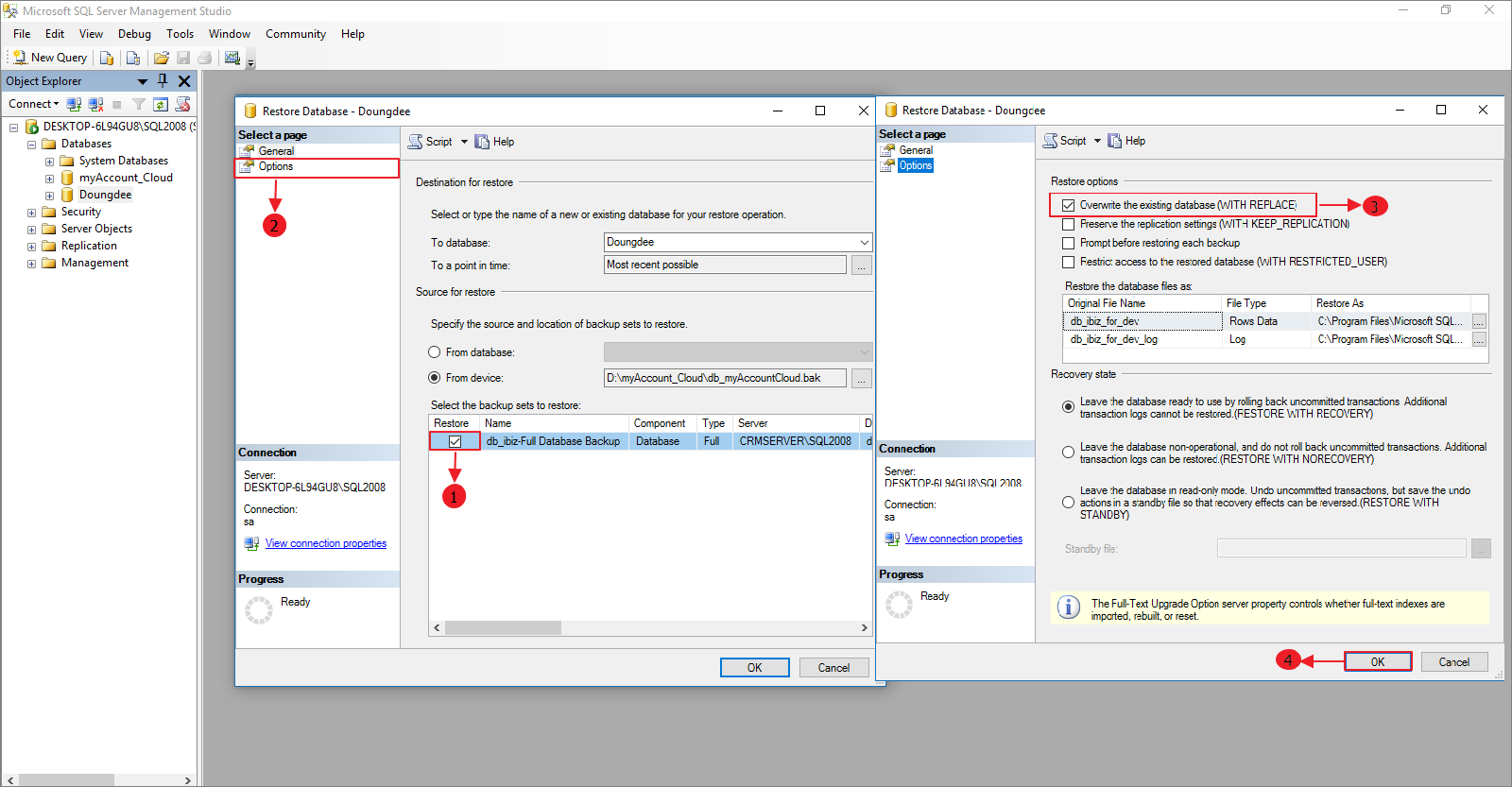The image size is (1512, 787).
Task: Open the Edit menu
Action: point(55,34)
